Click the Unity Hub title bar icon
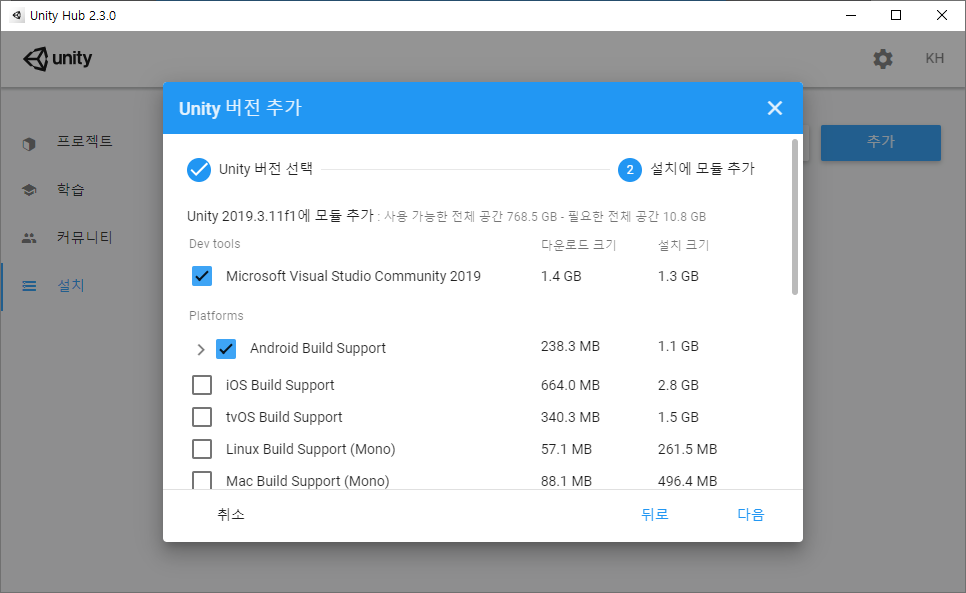966x593 pixels. click(17, 15)
